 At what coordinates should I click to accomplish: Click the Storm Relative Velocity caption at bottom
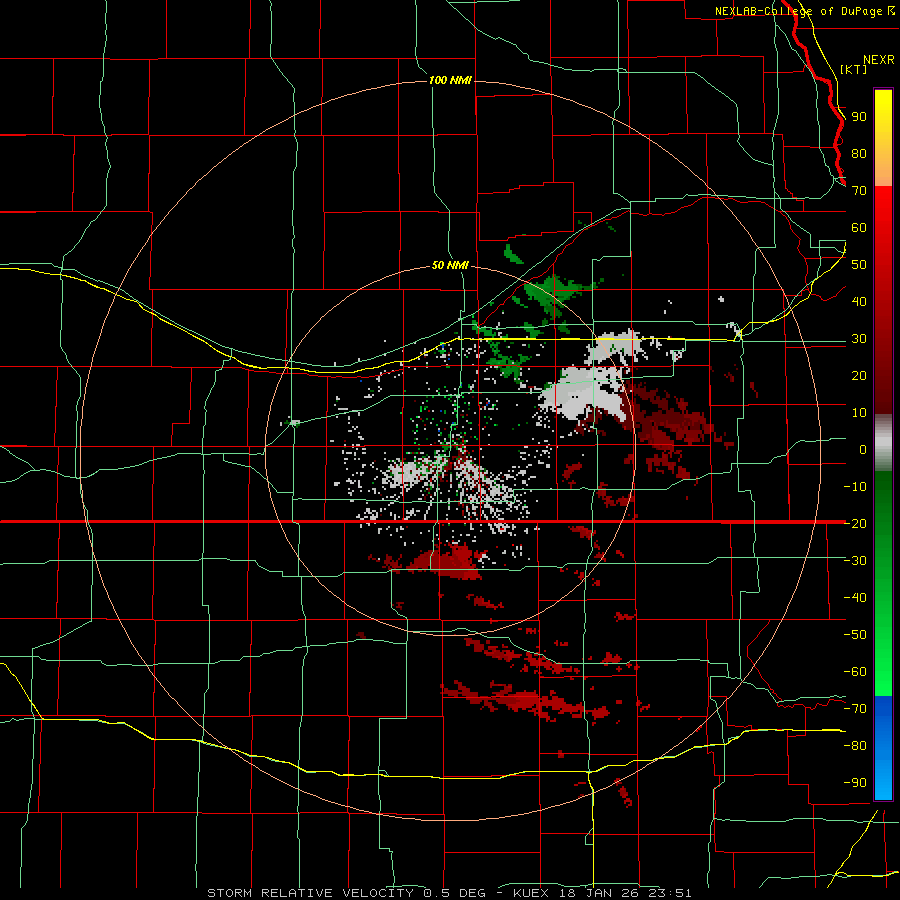pyautogui.click(x=449, y=893)
